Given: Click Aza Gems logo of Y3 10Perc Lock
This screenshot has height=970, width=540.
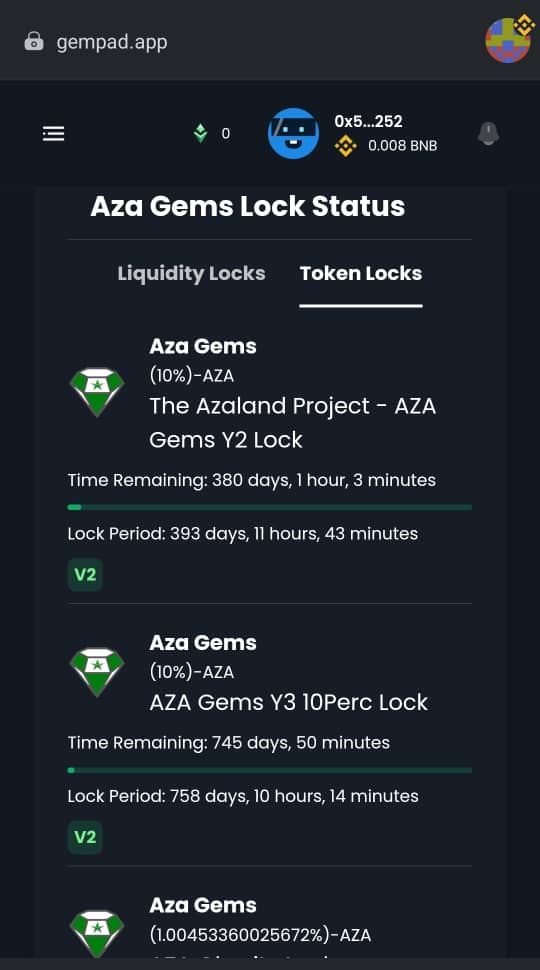Looking at the screenshot, I should (x=97, y=672).
